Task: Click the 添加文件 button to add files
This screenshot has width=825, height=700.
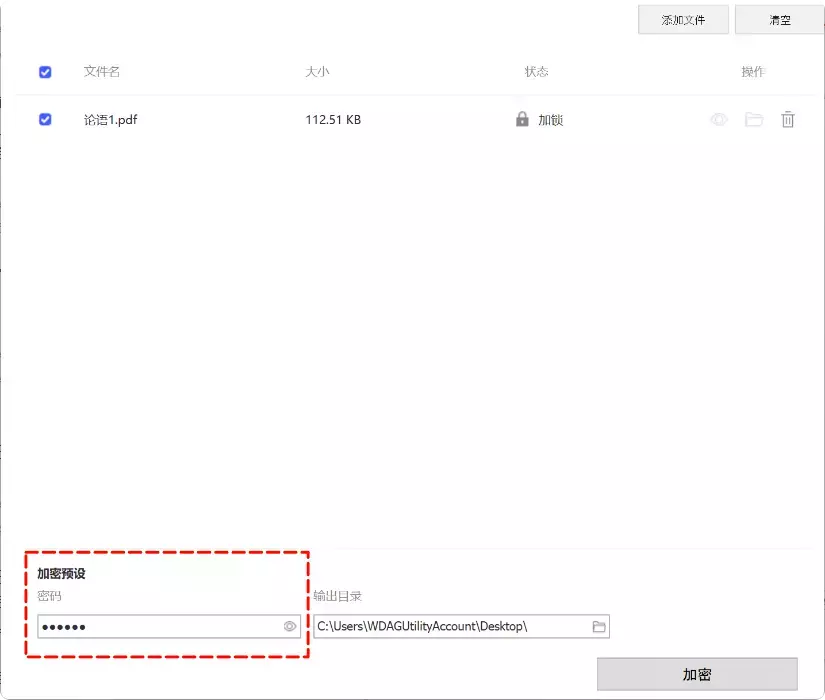Action: click(x=683, y=19)
